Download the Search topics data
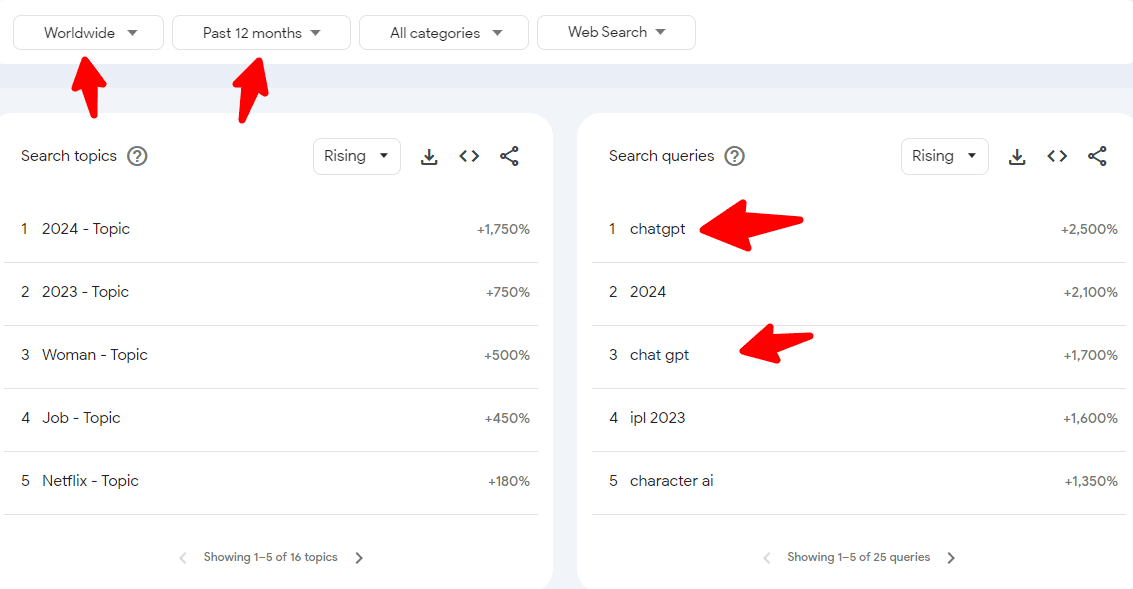Screen dimensions: 1133x589 [429, 156]
